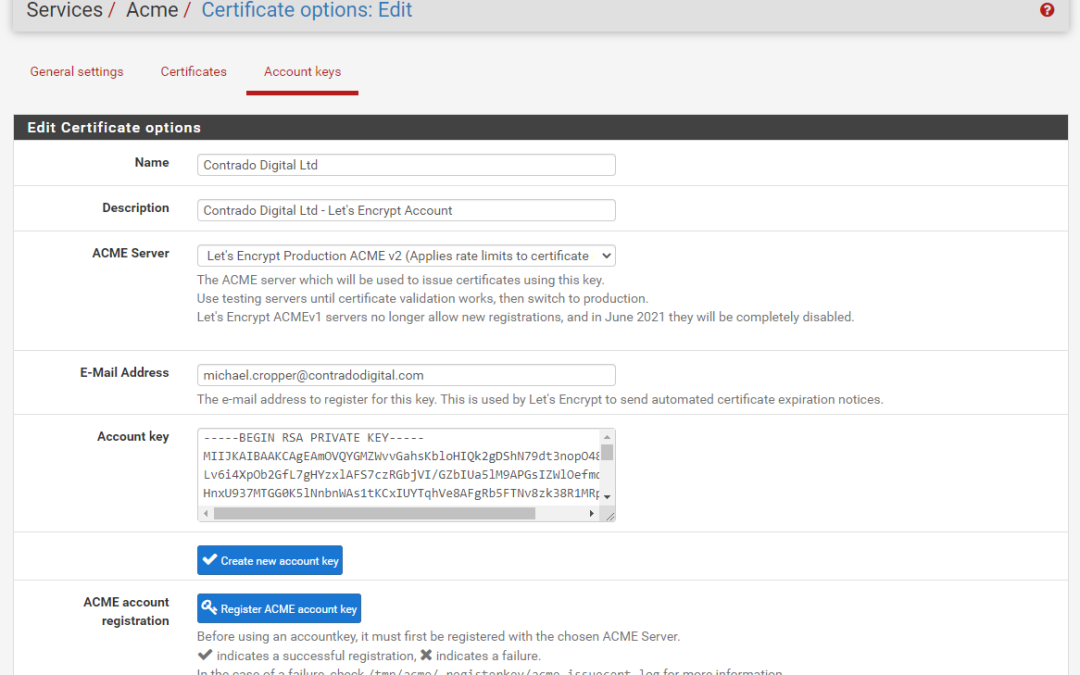
Task: Click the E-Mail Address input field
Action: (406, 375)
